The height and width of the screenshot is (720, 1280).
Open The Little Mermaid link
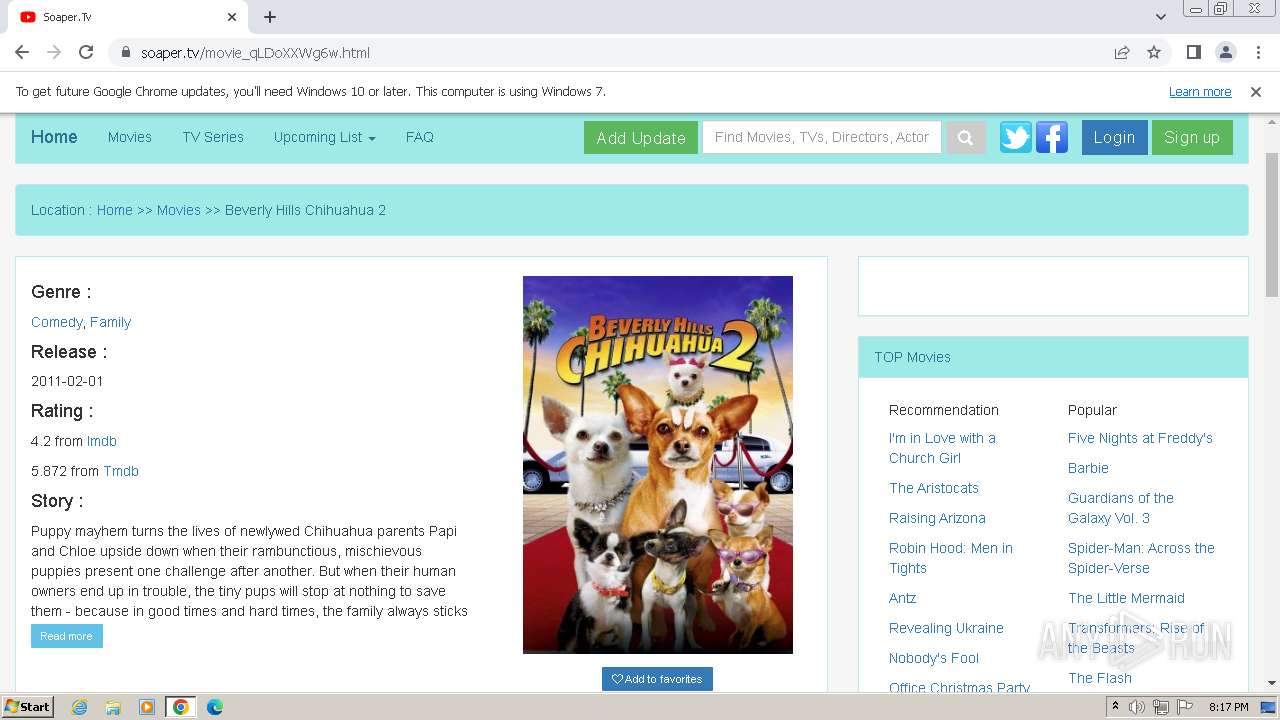tap(1126, 598)
